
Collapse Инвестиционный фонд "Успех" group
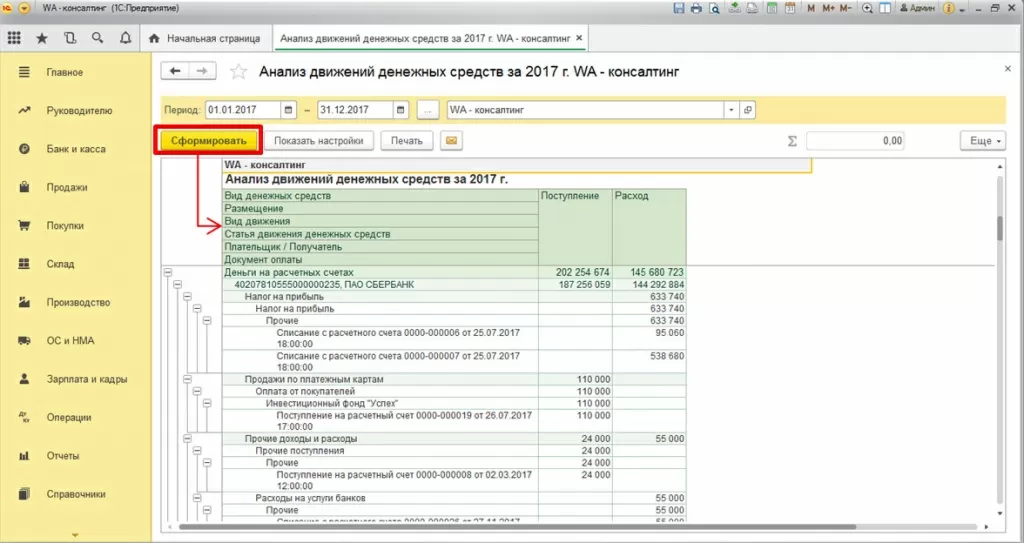click(x=207, y=403)
